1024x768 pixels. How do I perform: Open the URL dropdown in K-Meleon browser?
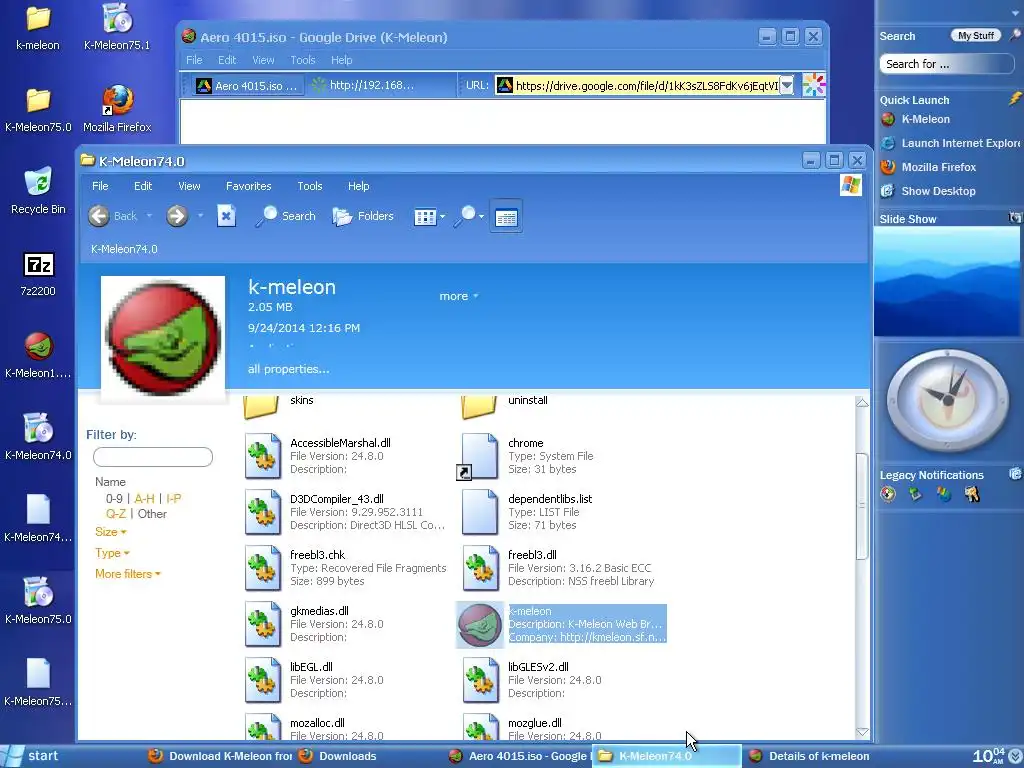coord(787,85)
